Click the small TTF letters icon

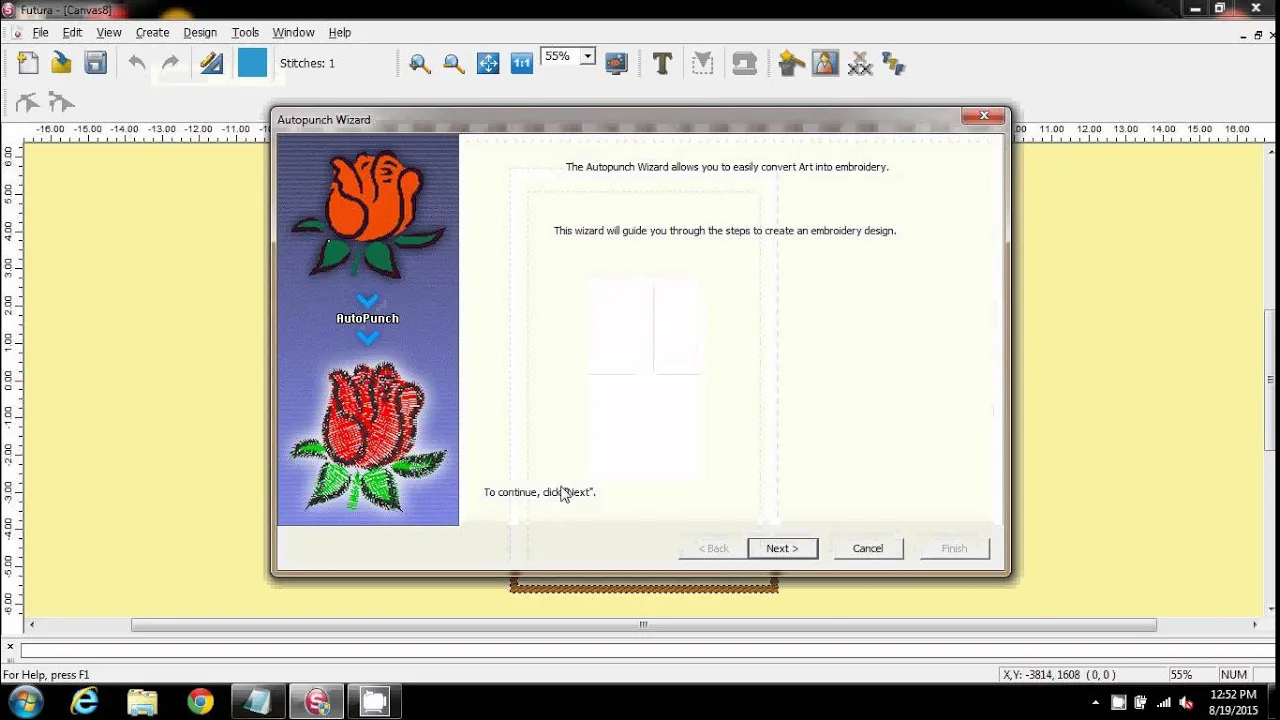tap(893, 64)
